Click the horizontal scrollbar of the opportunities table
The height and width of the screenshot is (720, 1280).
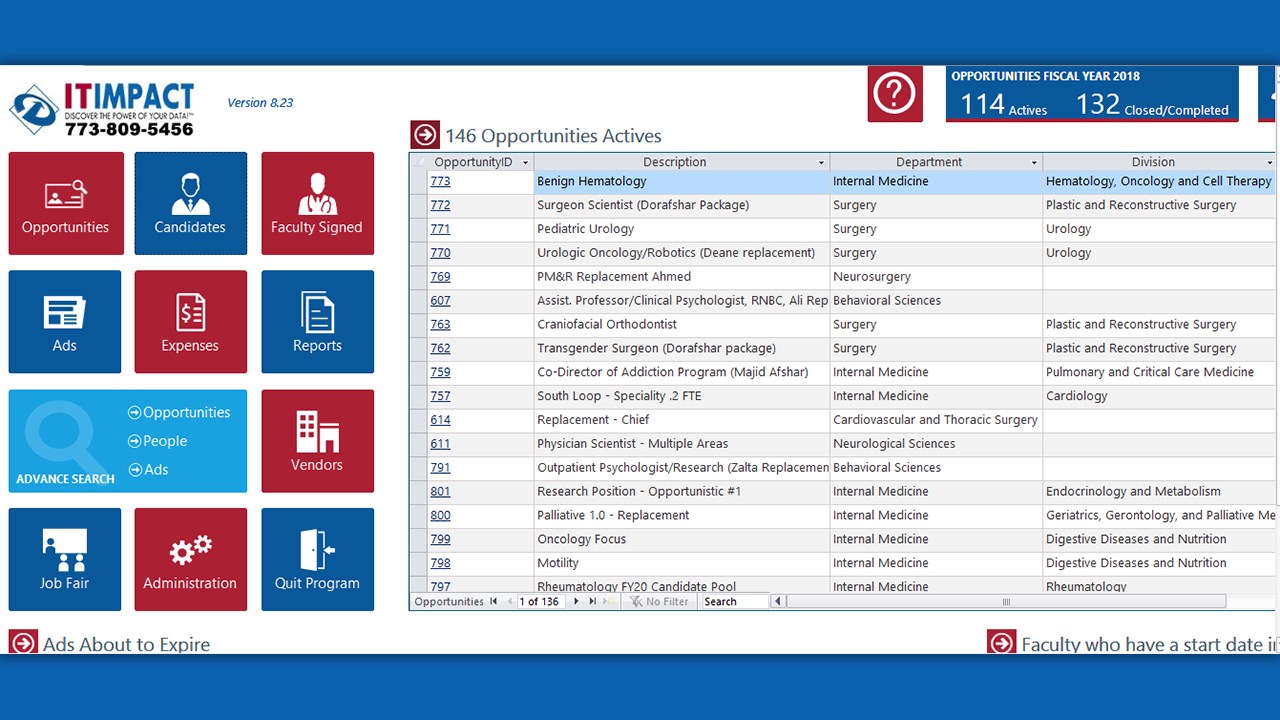point(1006,602)
